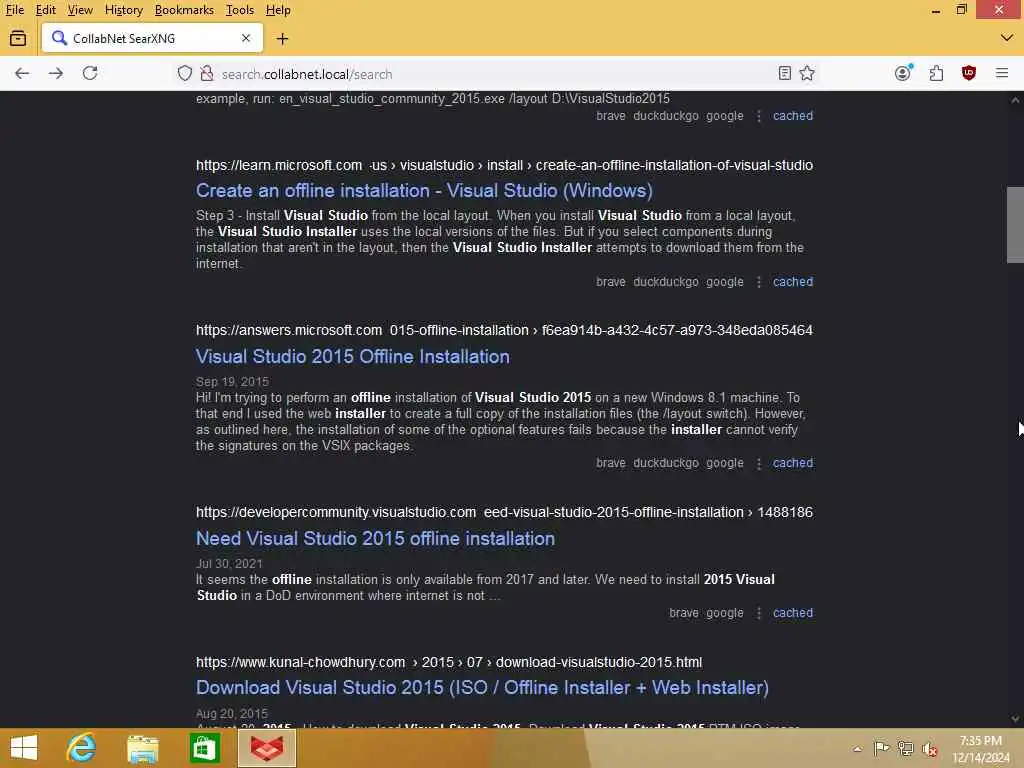Open 'Create an offline installation - Visual Studio' result
Screen dimensions: 1024x768
424,191
